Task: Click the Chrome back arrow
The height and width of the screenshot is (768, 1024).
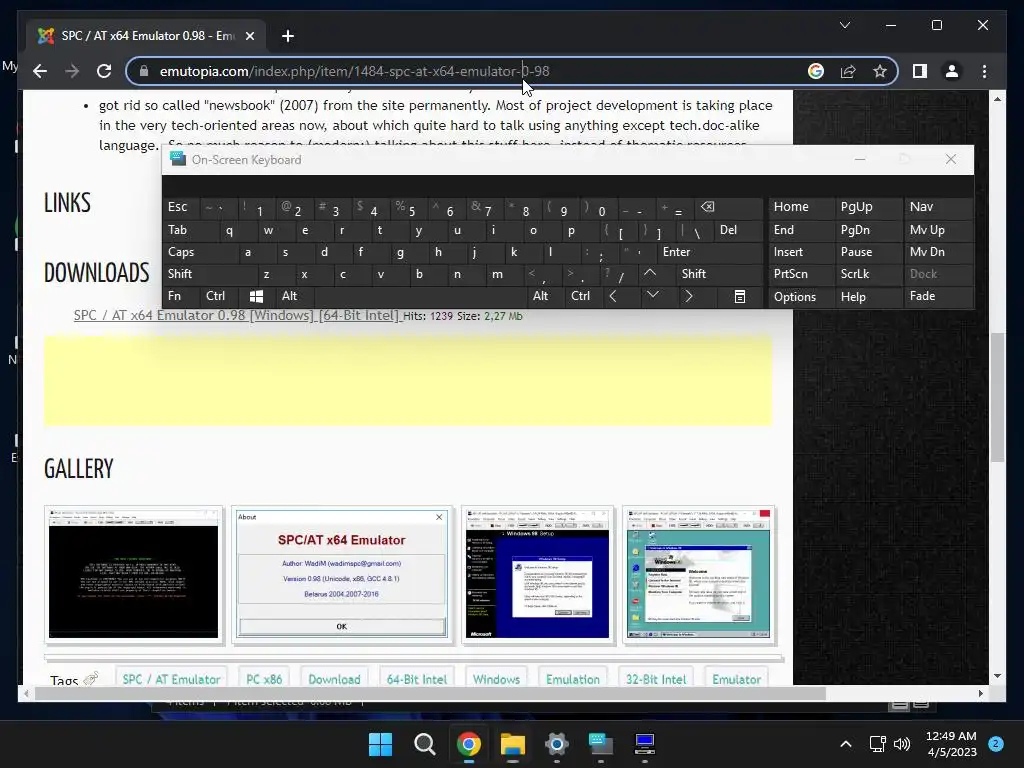Action: 40,71
